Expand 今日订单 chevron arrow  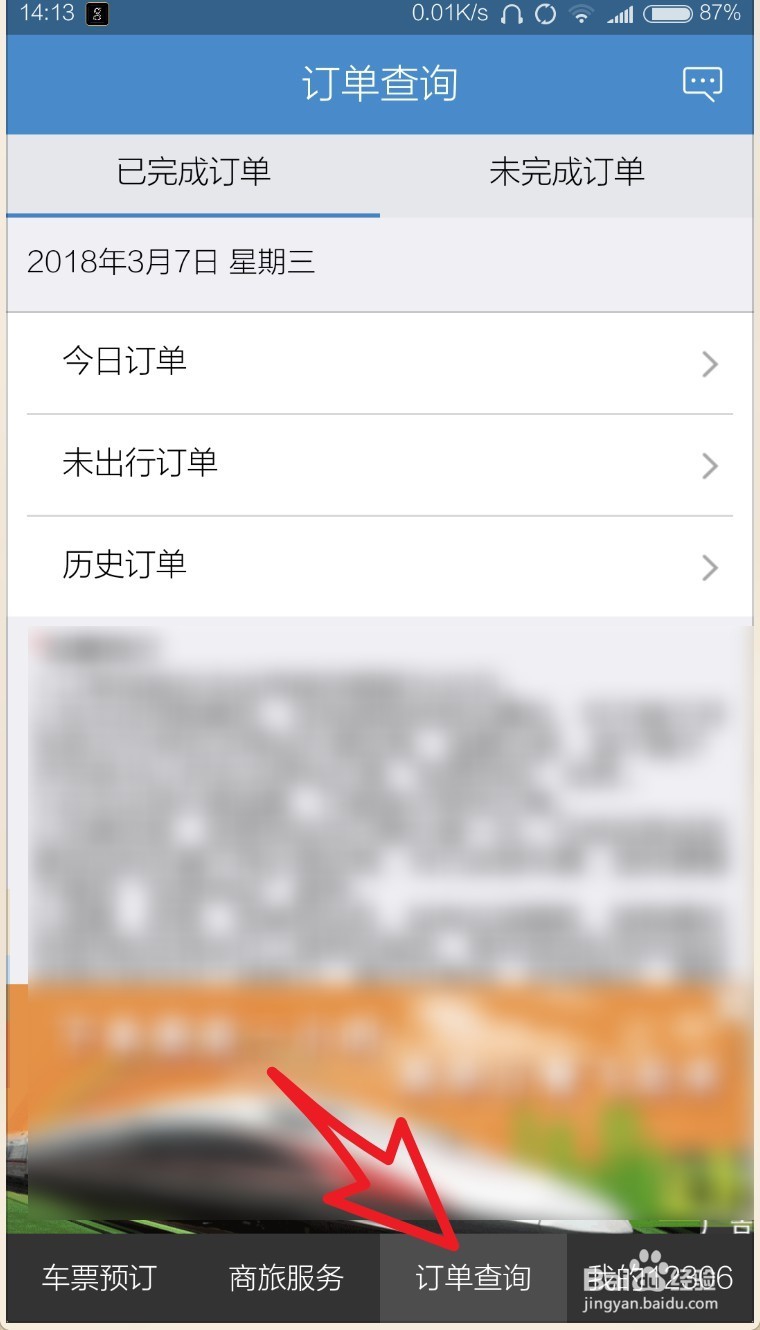(710, 364)
